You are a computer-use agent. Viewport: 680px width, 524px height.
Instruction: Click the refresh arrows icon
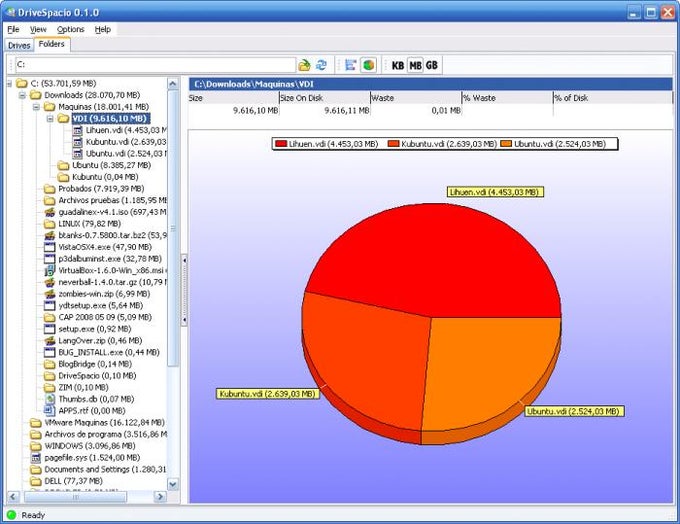click(321, 65)
